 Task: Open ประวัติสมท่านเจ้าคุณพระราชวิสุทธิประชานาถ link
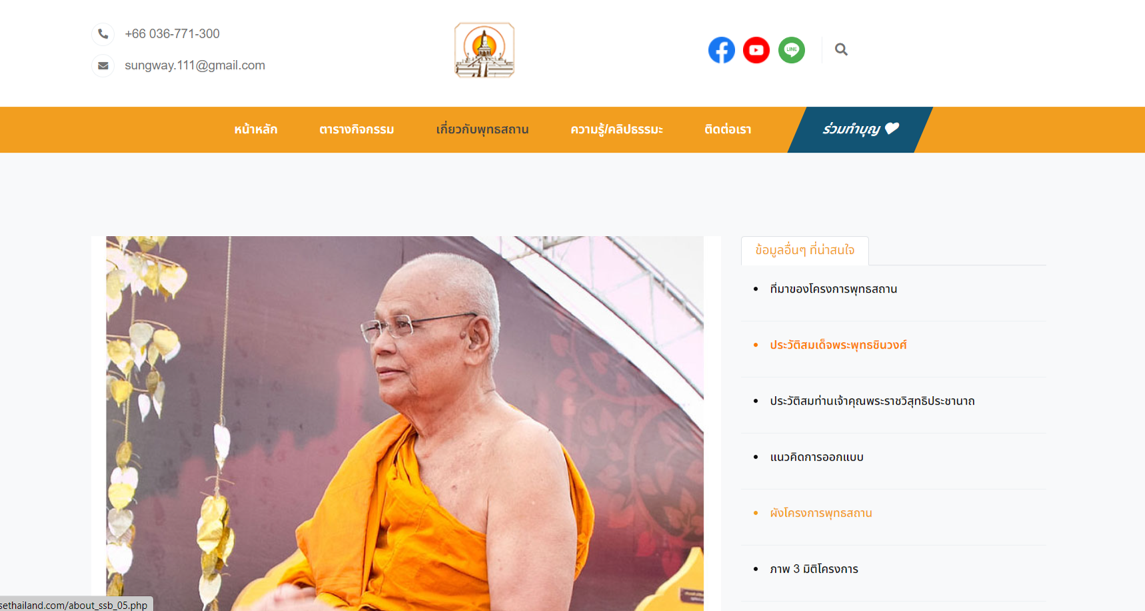tap(872, 401)
